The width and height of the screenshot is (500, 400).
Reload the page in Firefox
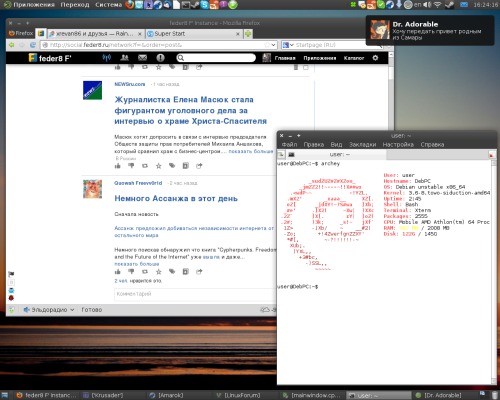click(33, 45)
